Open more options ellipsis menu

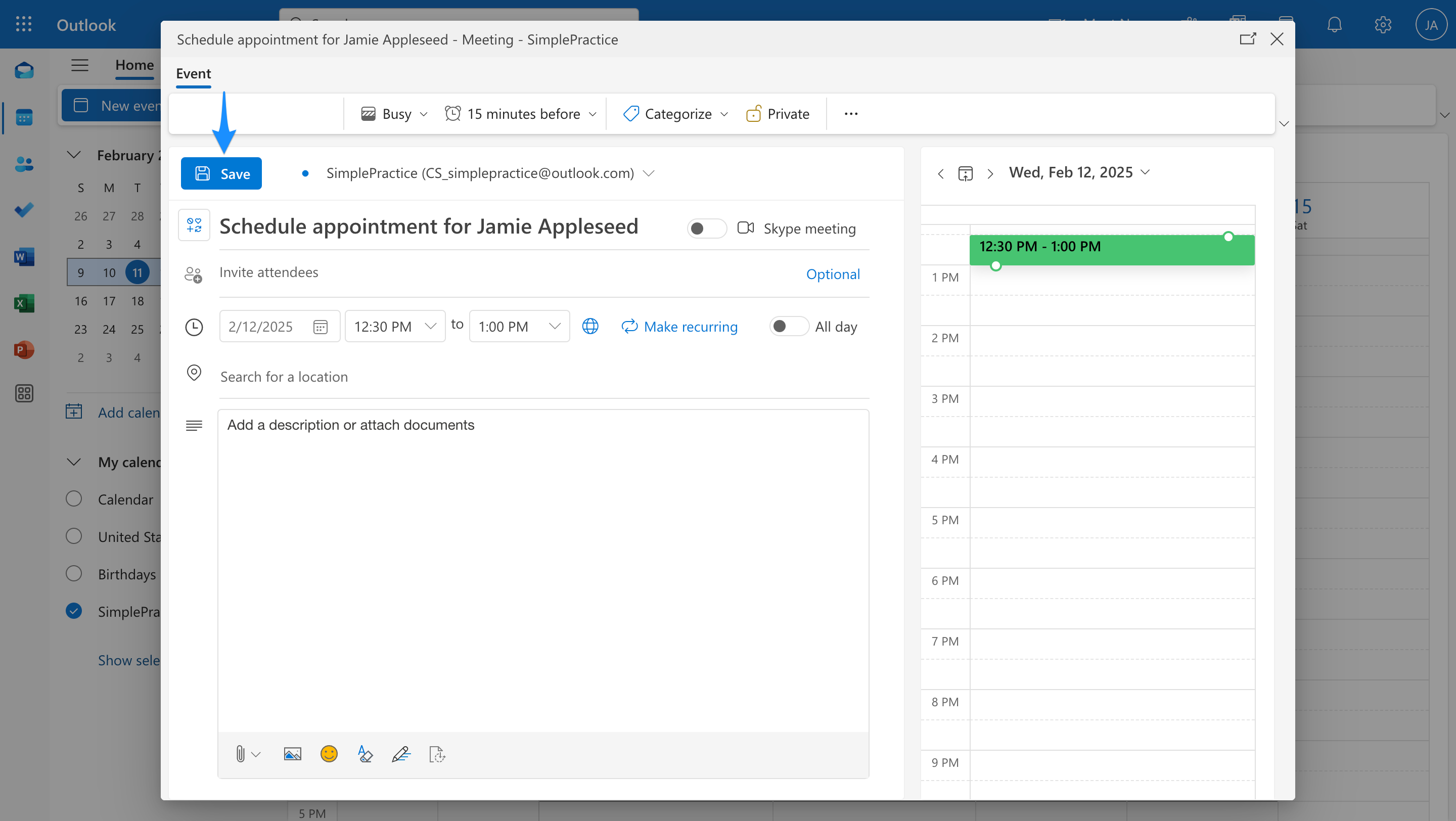click(851, 114)
